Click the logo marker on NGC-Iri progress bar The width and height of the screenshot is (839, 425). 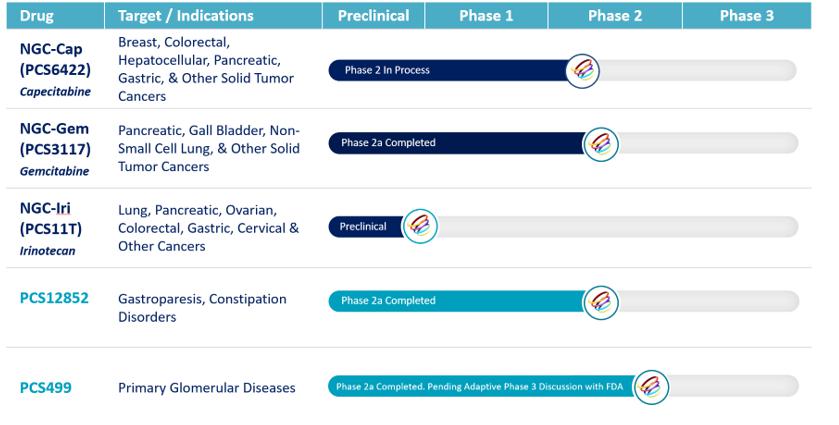[x=420, y=226]
